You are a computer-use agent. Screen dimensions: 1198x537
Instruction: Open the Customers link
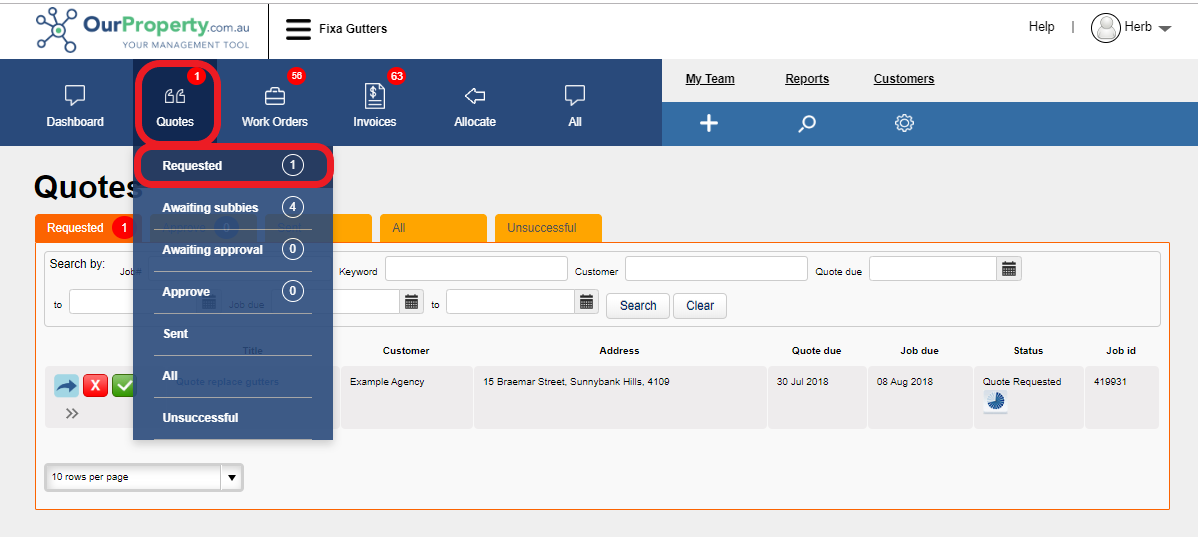[904, 79]
